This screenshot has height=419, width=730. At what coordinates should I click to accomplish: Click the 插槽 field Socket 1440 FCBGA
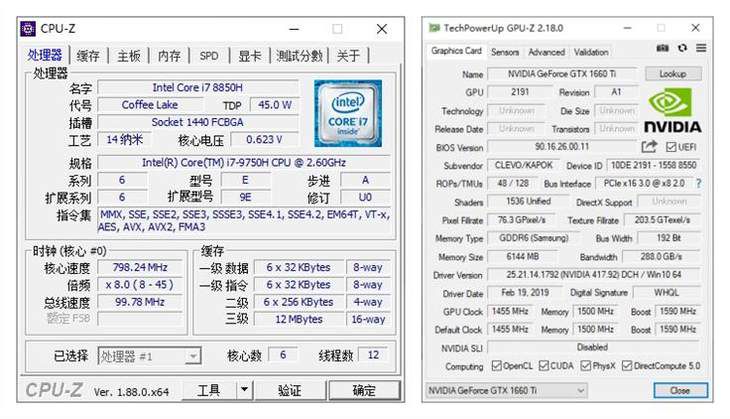click(x=198, y=122)
